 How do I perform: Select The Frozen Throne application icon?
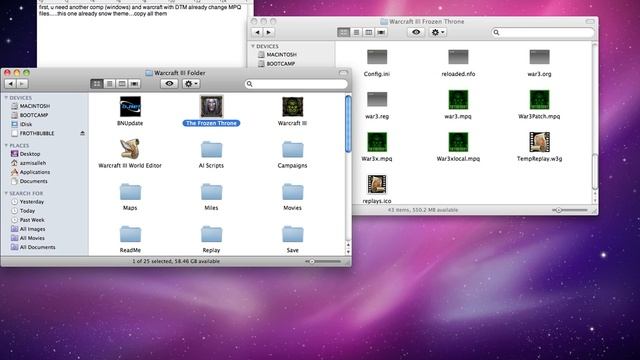(211, 107)
